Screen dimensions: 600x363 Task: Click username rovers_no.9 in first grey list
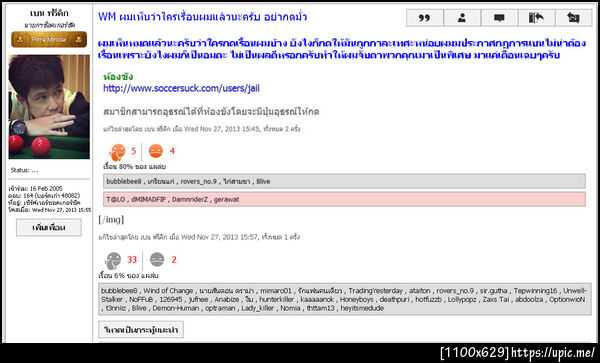pos(198,181)
